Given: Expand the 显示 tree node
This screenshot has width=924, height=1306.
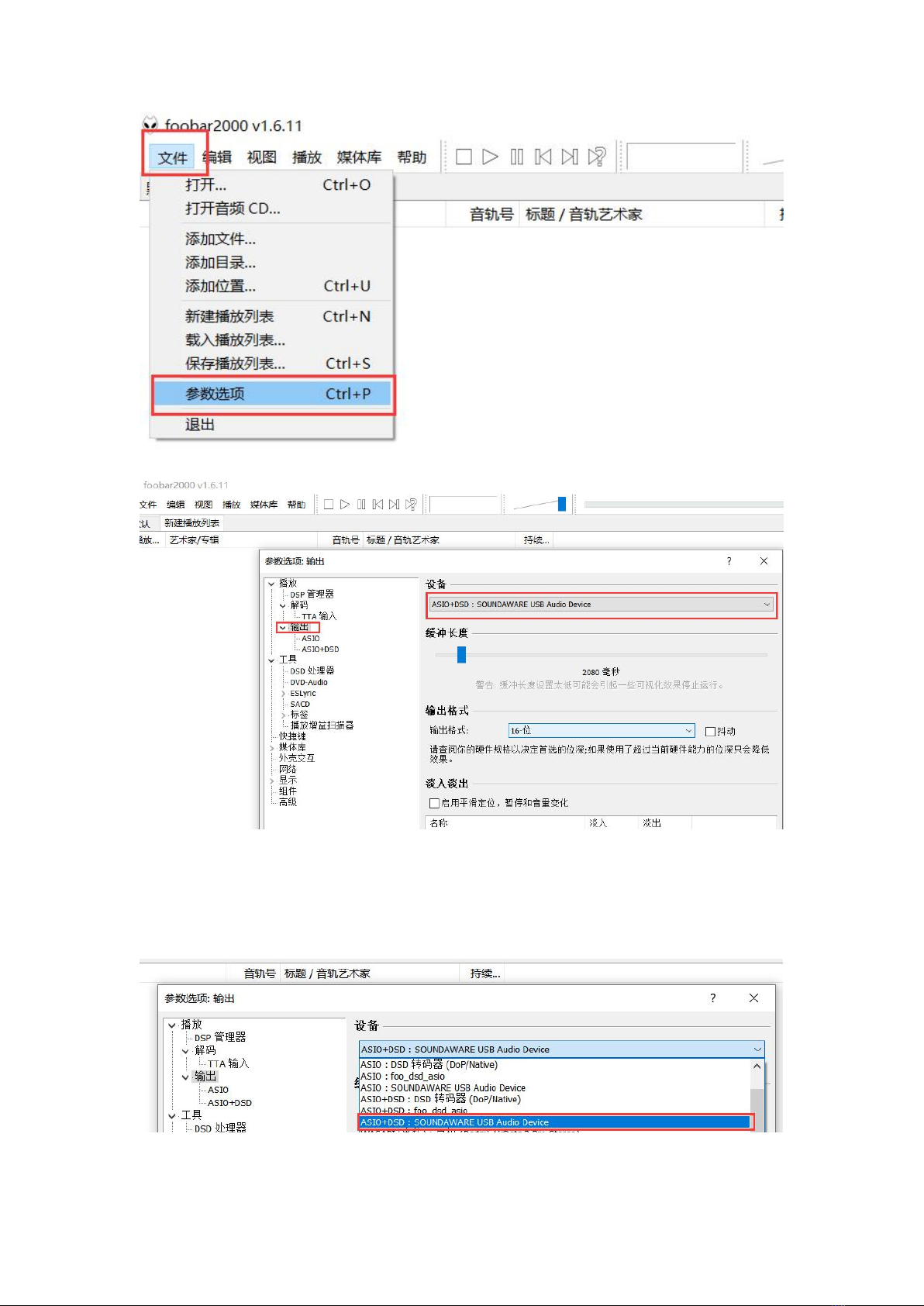Looking at the screenshot, I should click(x=271, y=780).
